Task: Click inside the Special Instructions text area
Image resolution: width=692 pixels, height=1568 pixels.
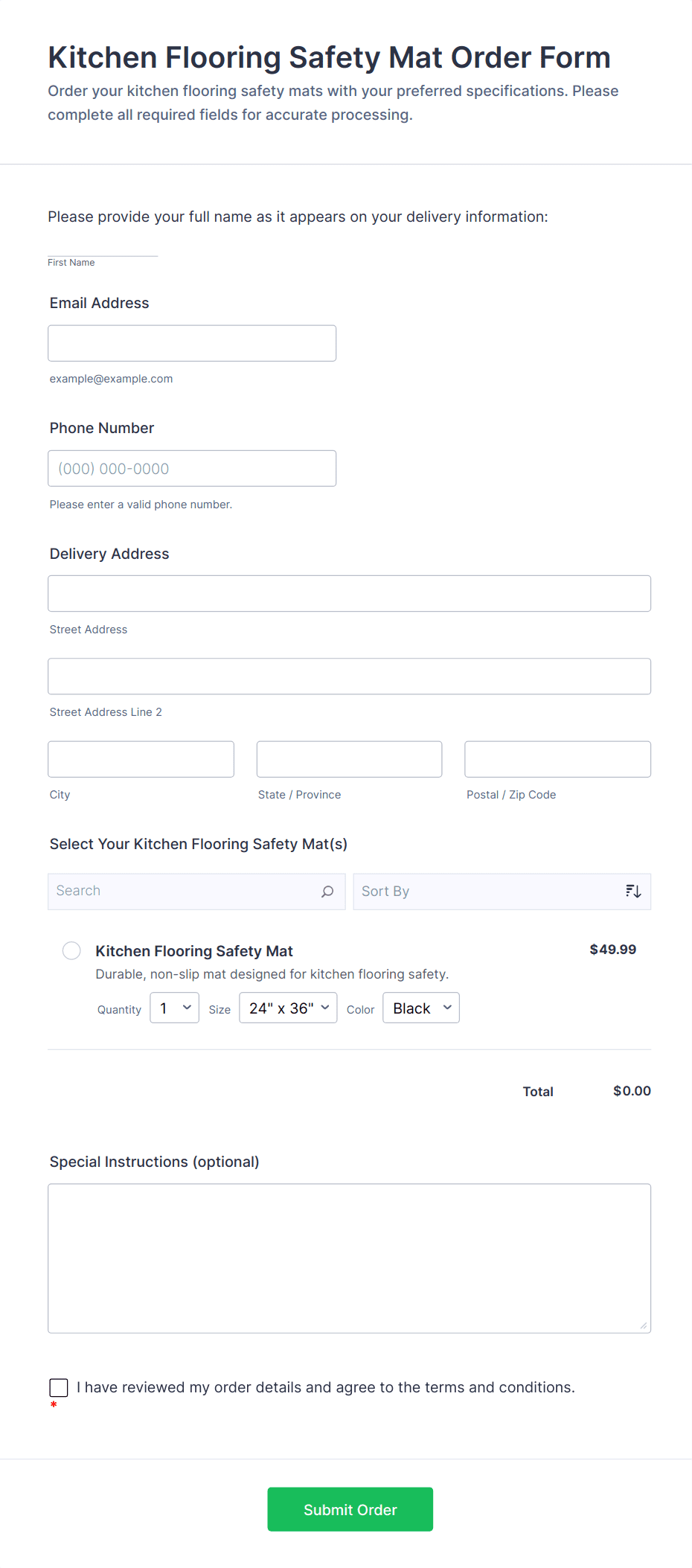Action: click(x=349, y=1258)
